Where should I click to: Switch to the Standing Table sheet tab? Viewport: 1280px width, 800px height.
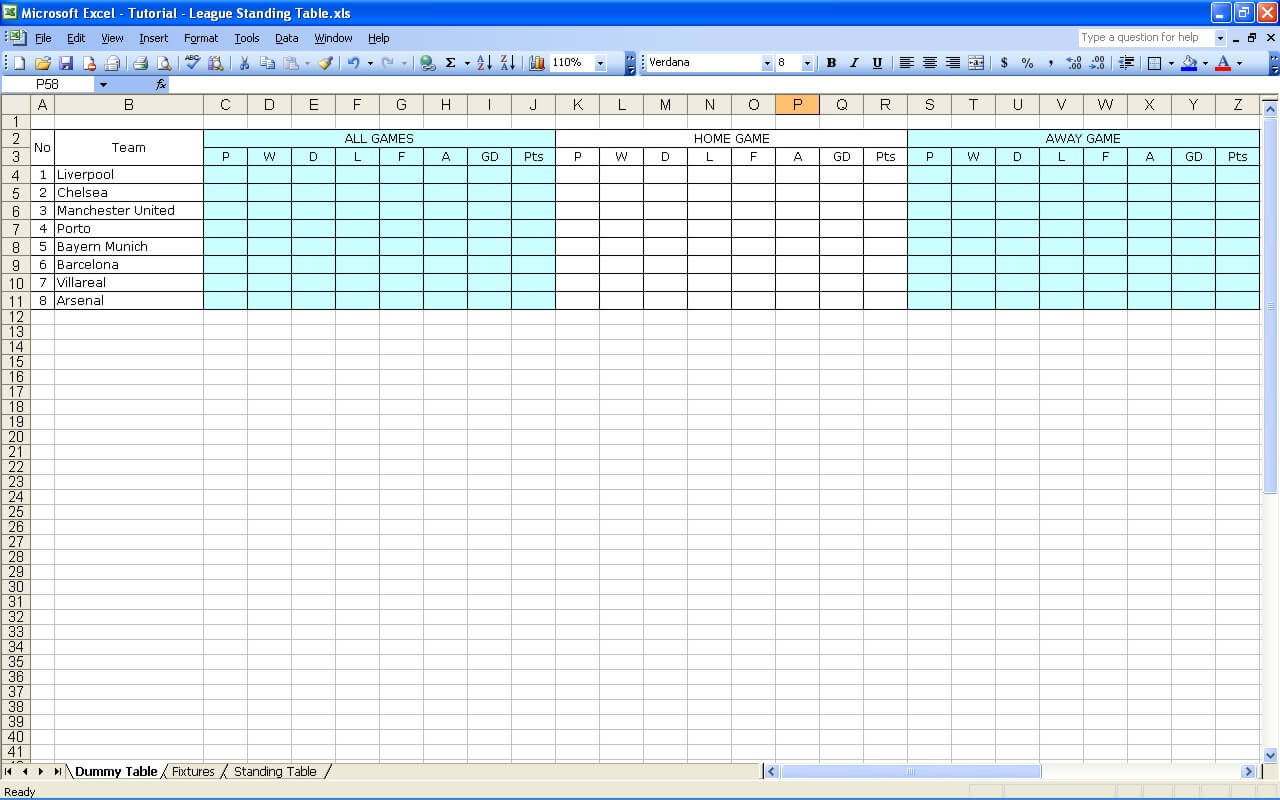(x=275, y=772)
